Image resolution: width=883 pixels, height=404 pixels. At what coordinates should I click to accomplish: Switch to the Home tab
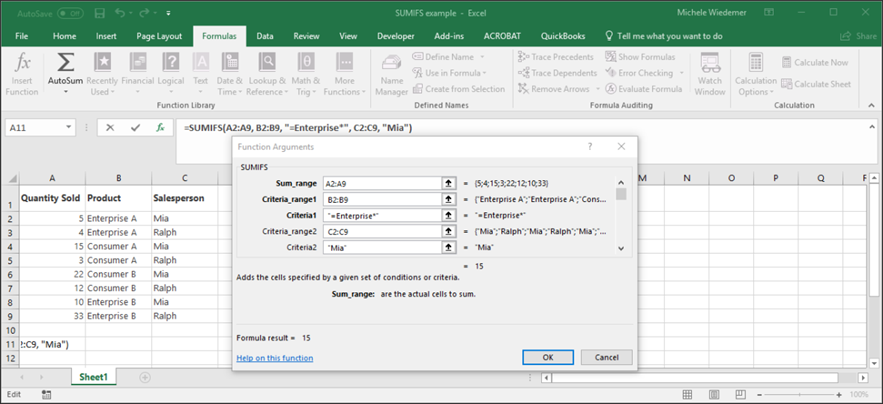tap(64, 36)
